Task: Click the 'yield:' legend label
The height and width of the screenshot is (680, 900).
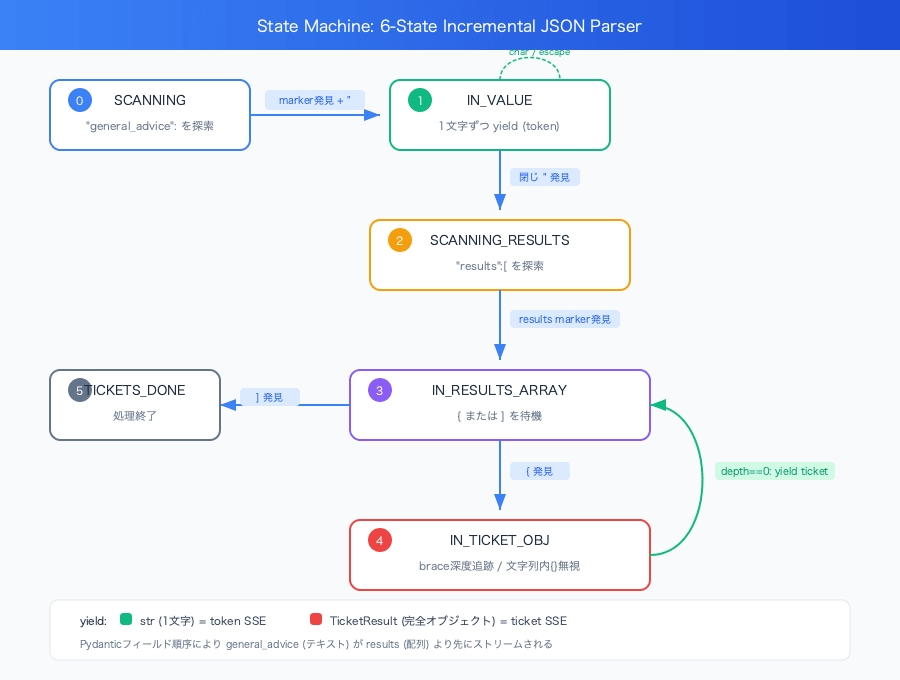Action: click(x=93, y=621)
